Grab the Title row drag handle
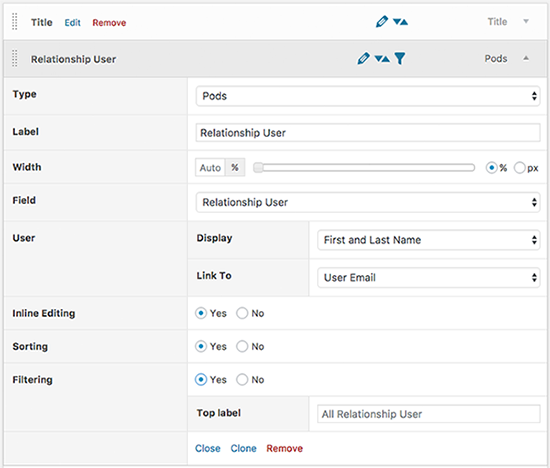Screen dimensions: 550x468 pyautogui.click(x=15, y=22)
